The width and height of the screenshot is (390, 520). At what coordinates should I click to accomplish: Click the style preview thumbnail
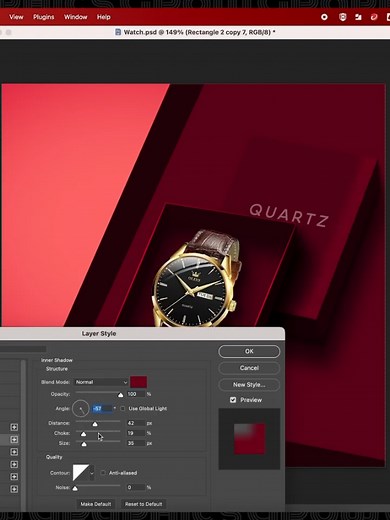(x=249, y=439)
